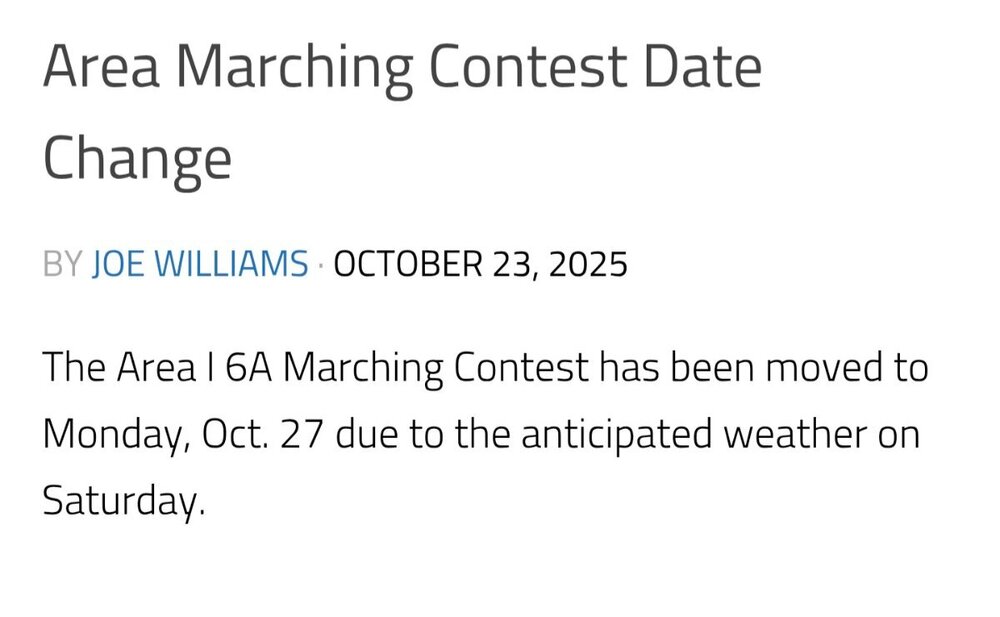Open the Joe Williams author link

pos(200,265)
